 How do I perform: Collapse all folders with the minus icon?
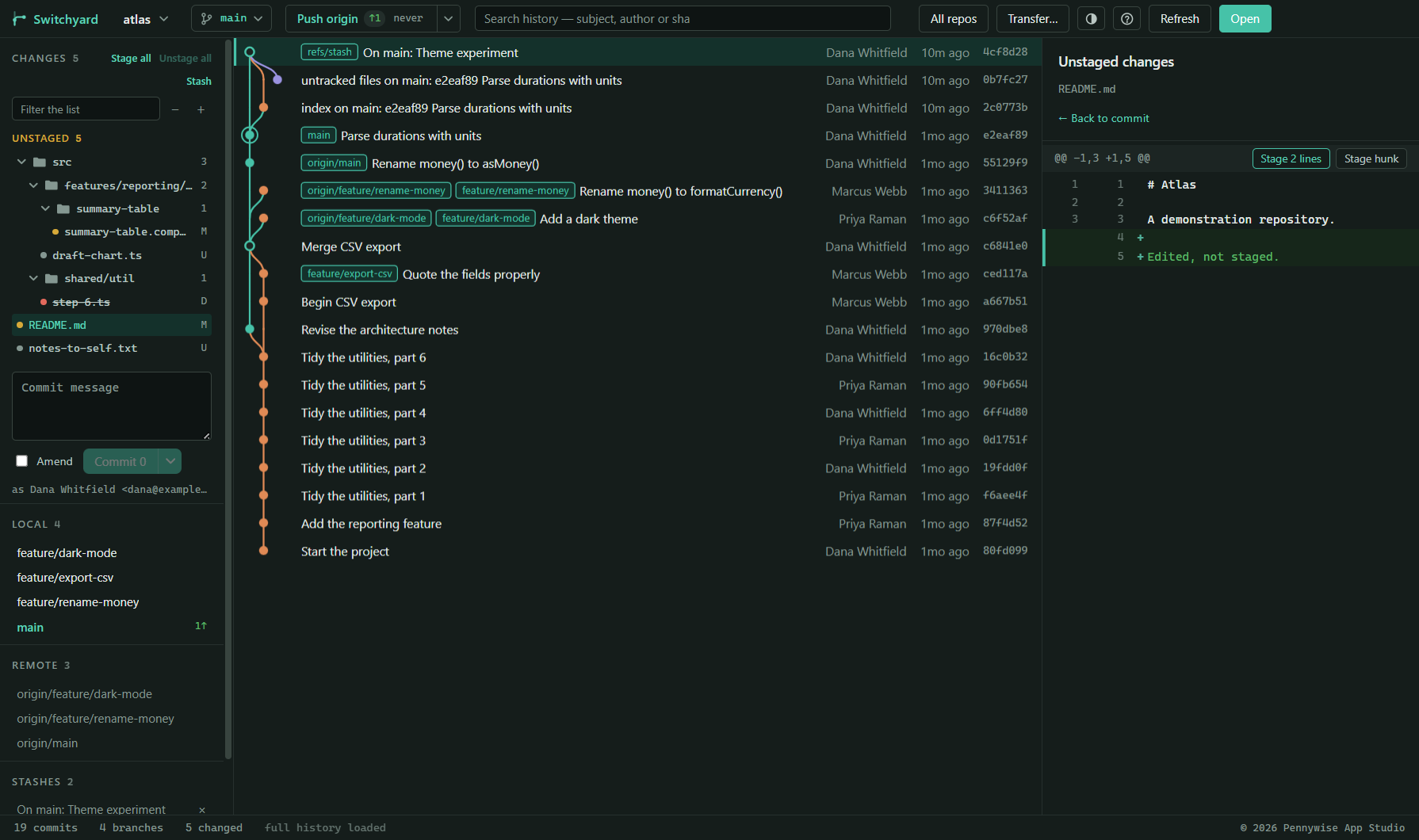tap(175, 109)
